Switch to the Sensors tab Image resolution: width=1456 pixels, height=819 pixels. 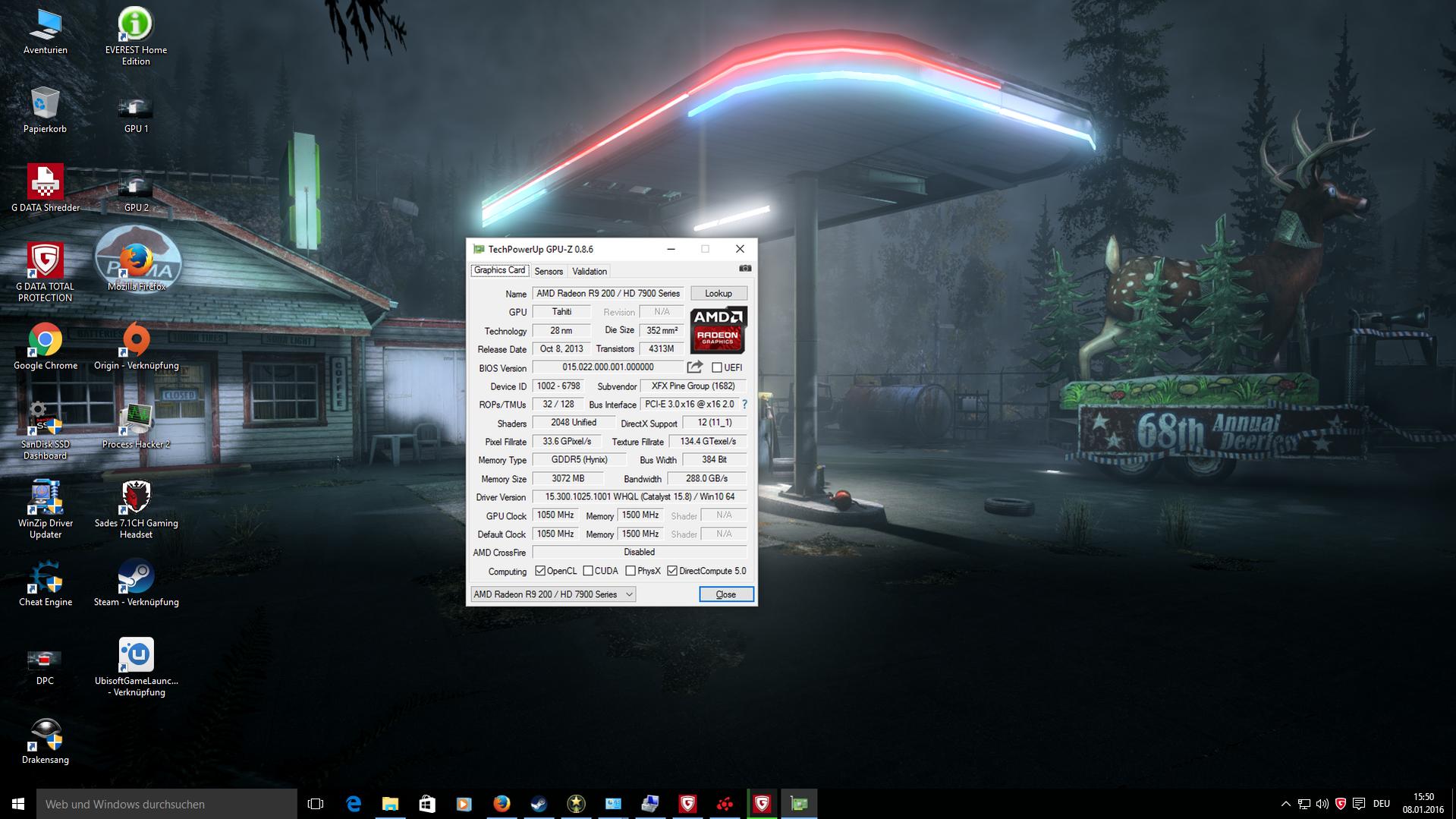coord(549,271)
